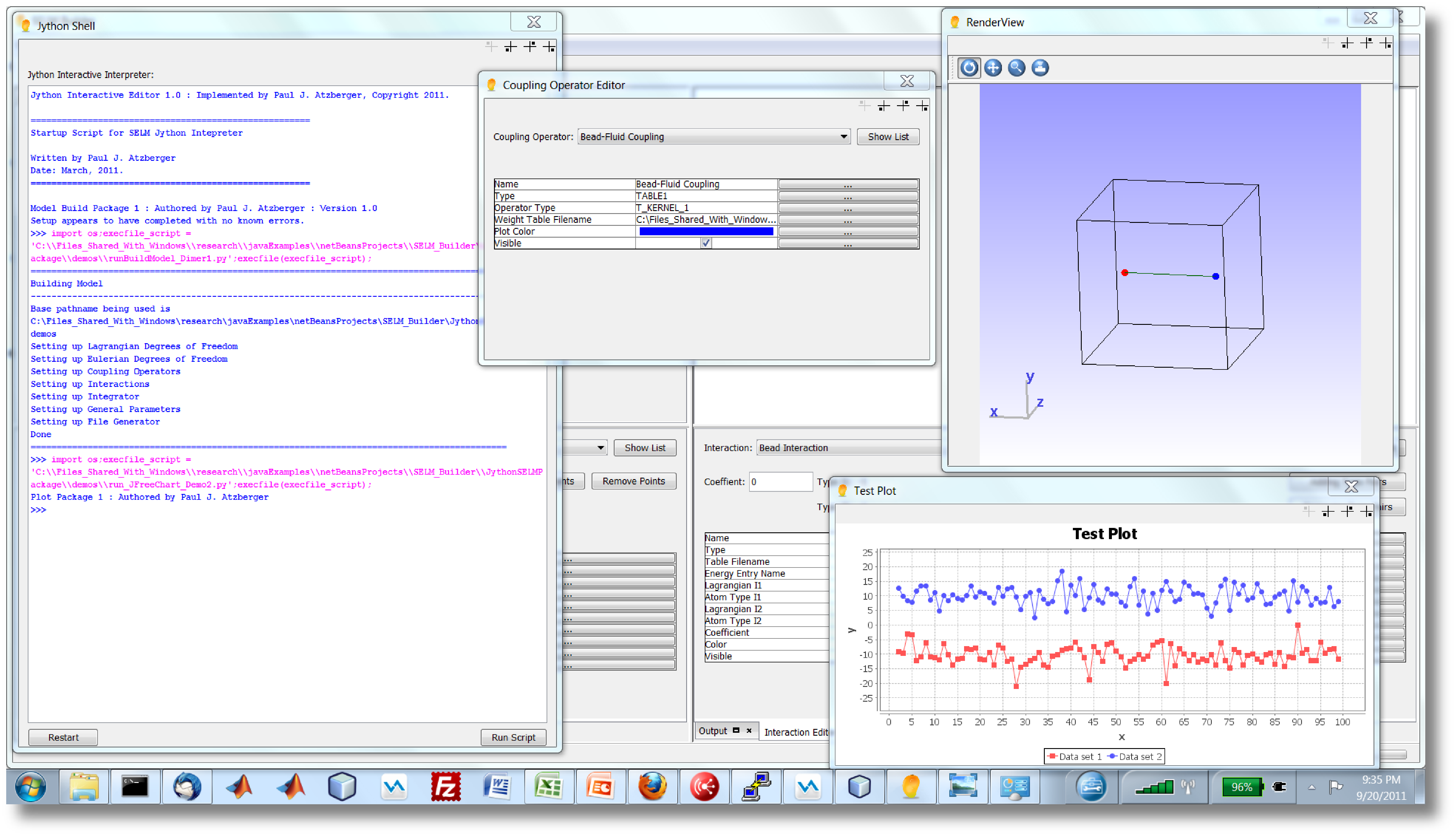Viewport: 1456px width, 835px height.
Task: Click bottom-right quadrant dock icon in Jython Shell
Action: tap(549, 47)
